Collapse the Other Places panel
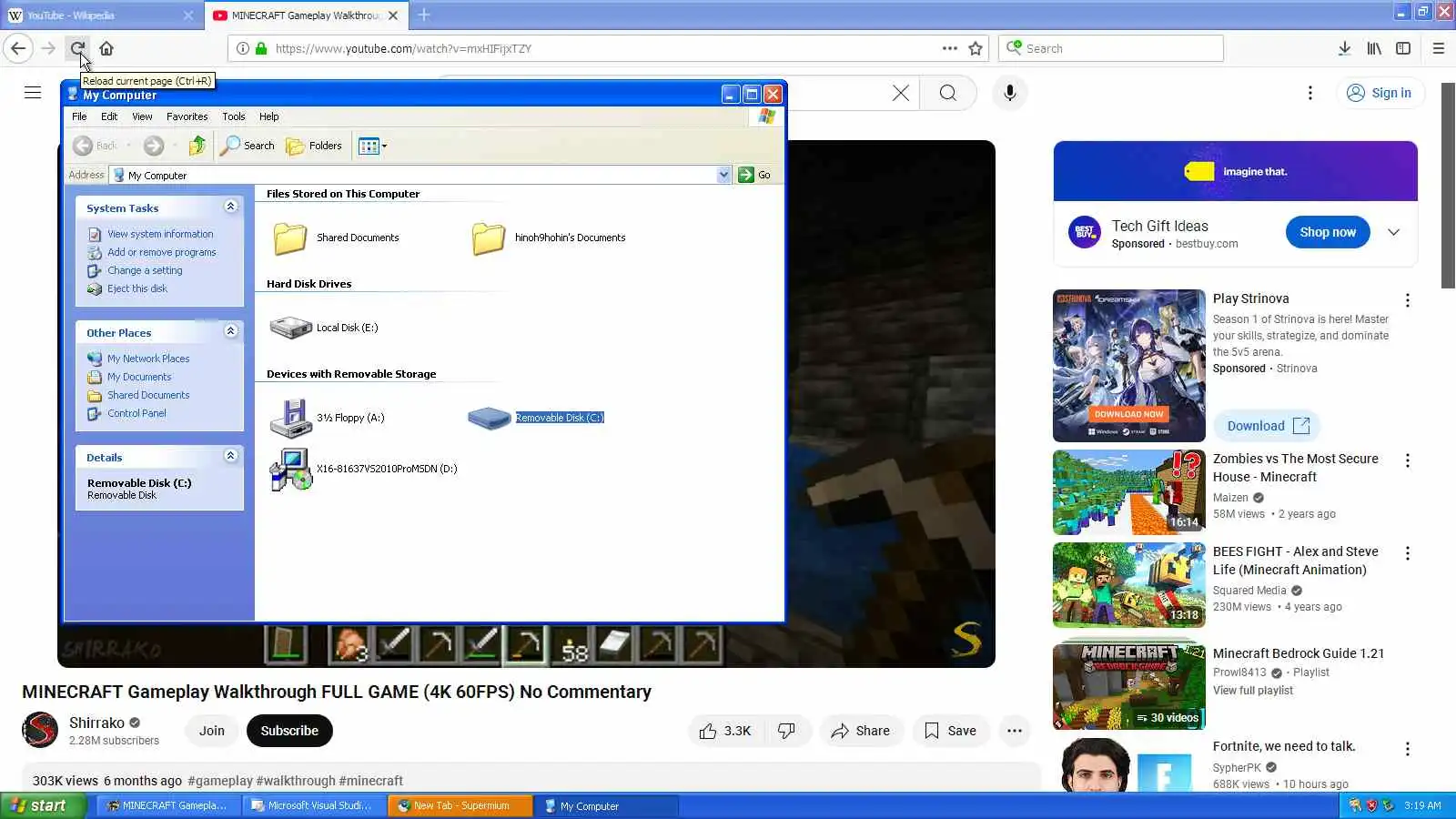 231,331
